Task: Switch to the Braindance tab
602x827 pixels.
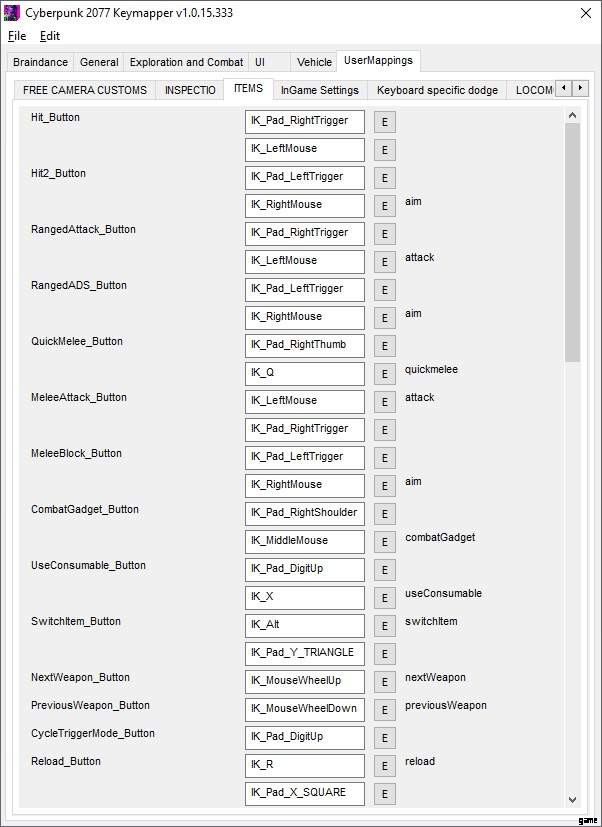Action: [41, 62]
